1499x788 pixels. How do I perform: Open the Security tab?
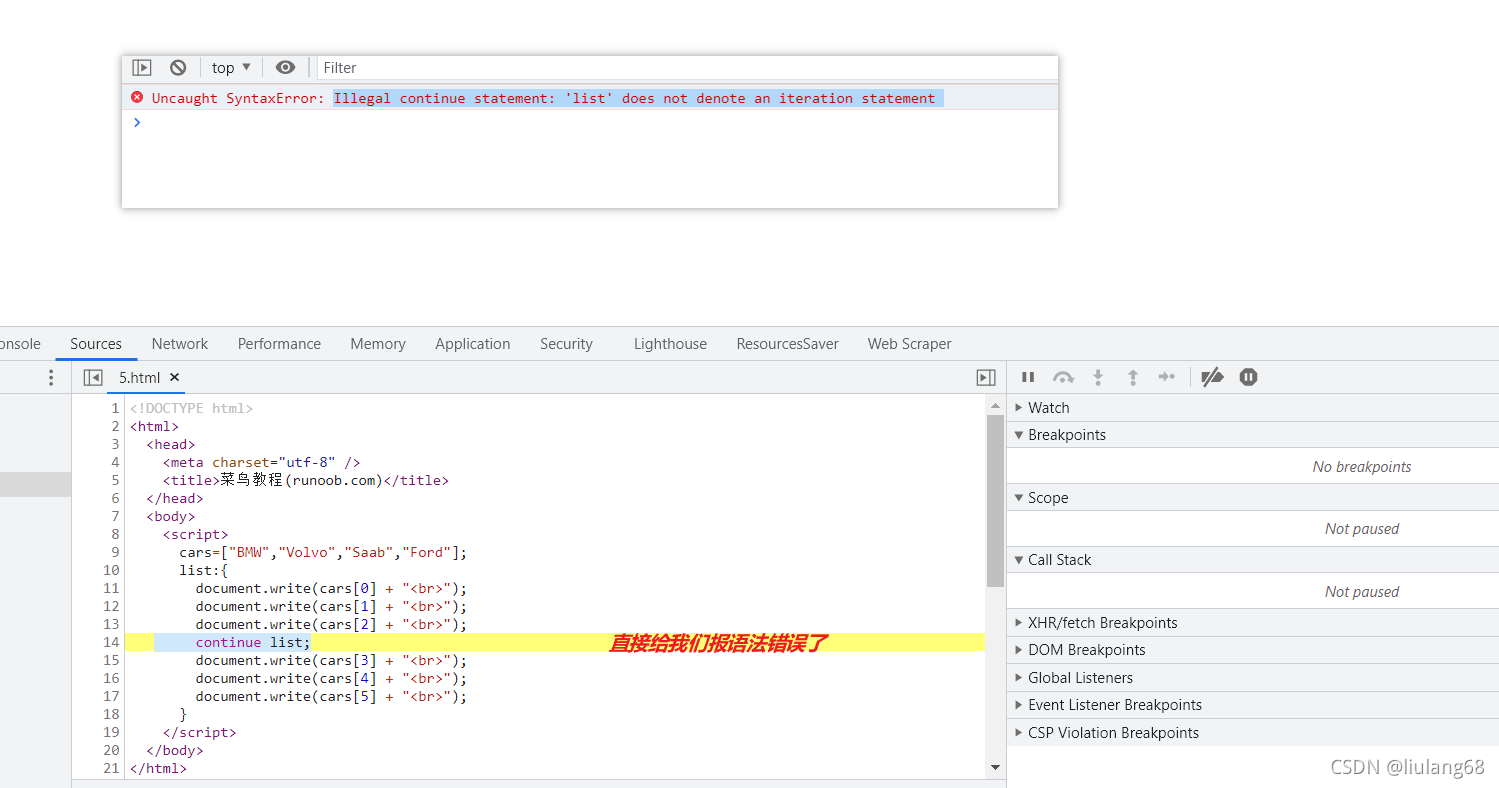click(566, 343)
